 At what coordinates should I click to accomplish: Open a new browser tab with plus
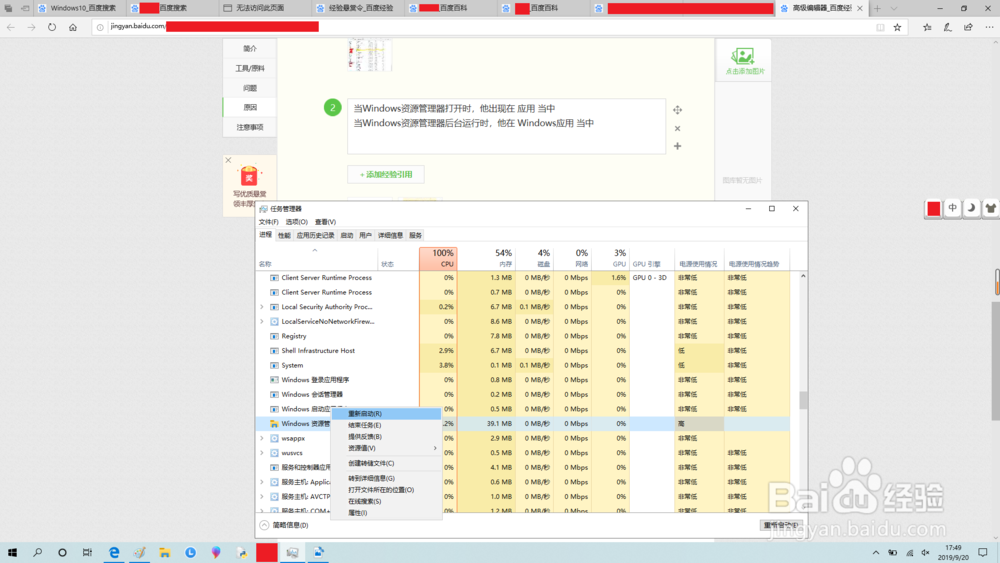tap(878, 8)
